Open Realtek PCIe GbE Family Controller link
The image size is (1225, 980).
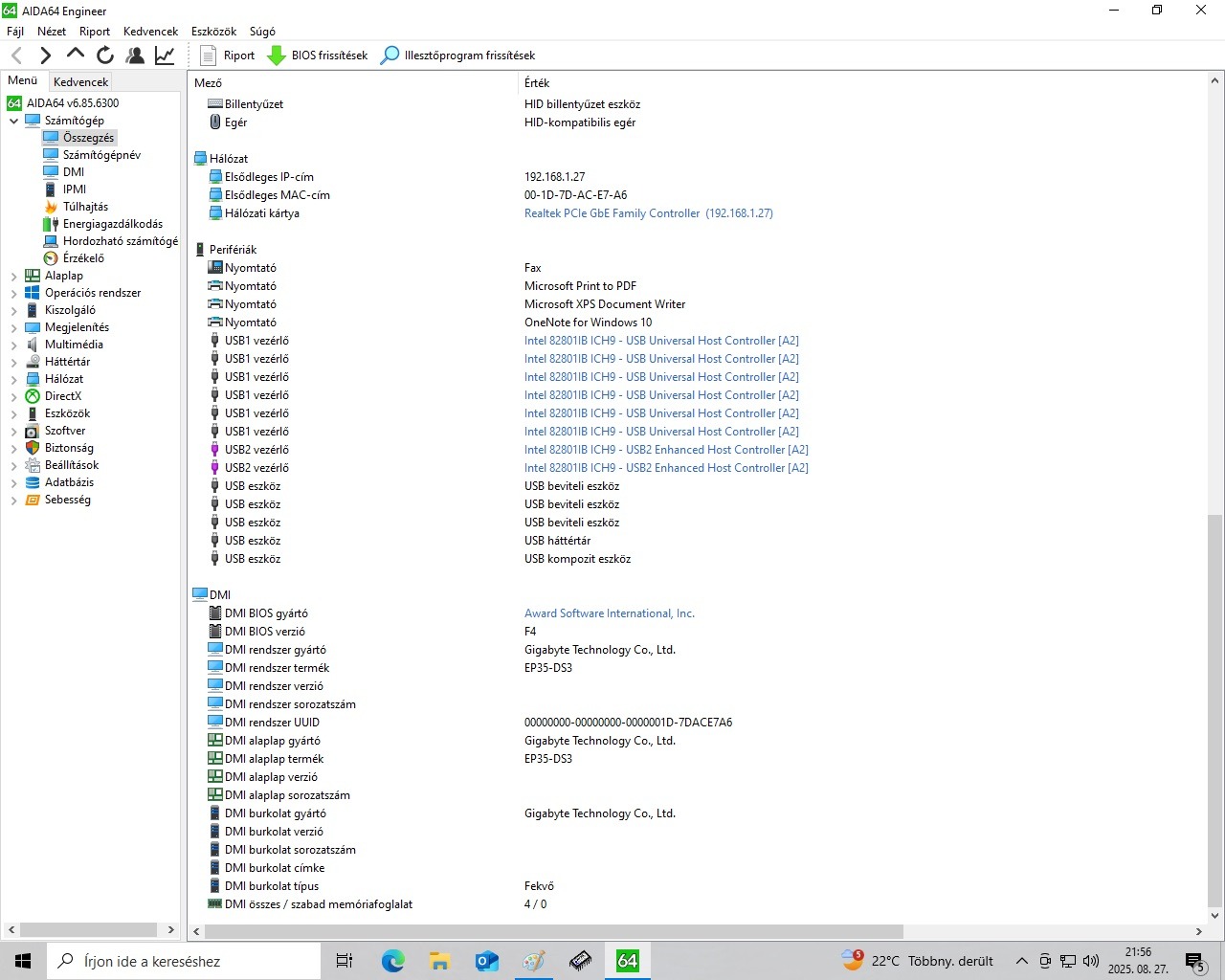648,213
